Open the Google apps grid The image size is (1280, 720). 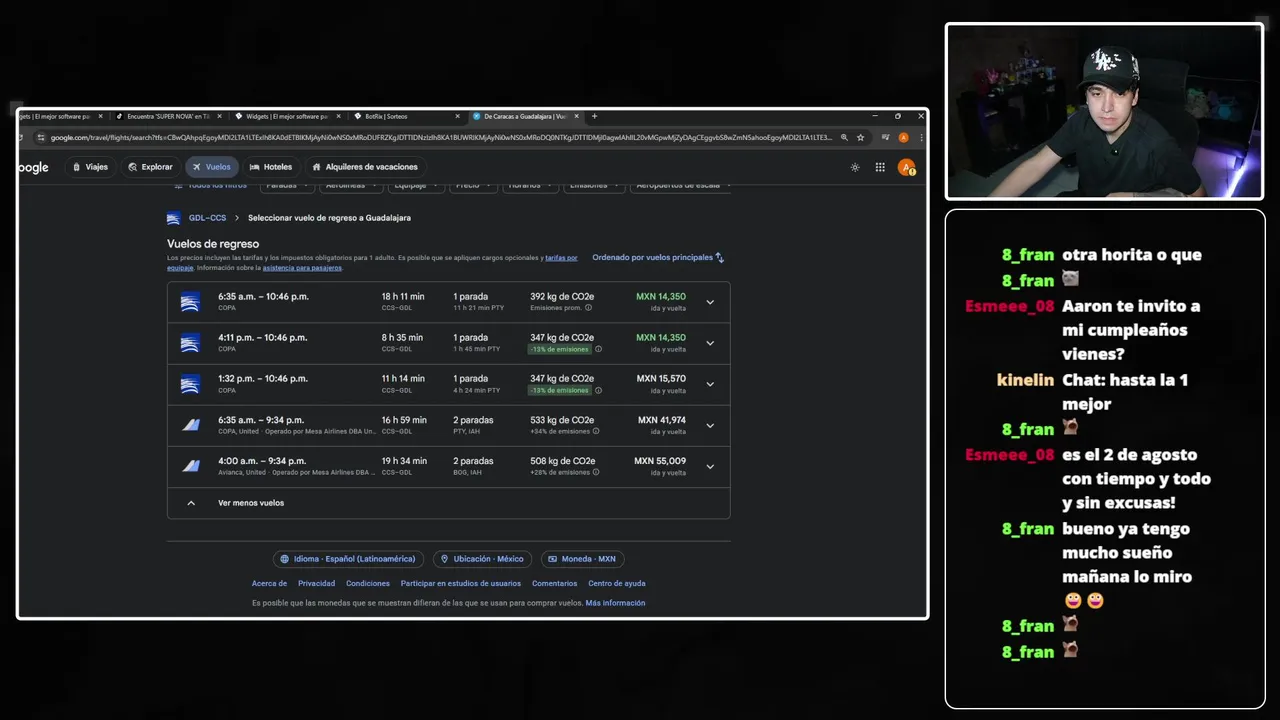[880, 167]
